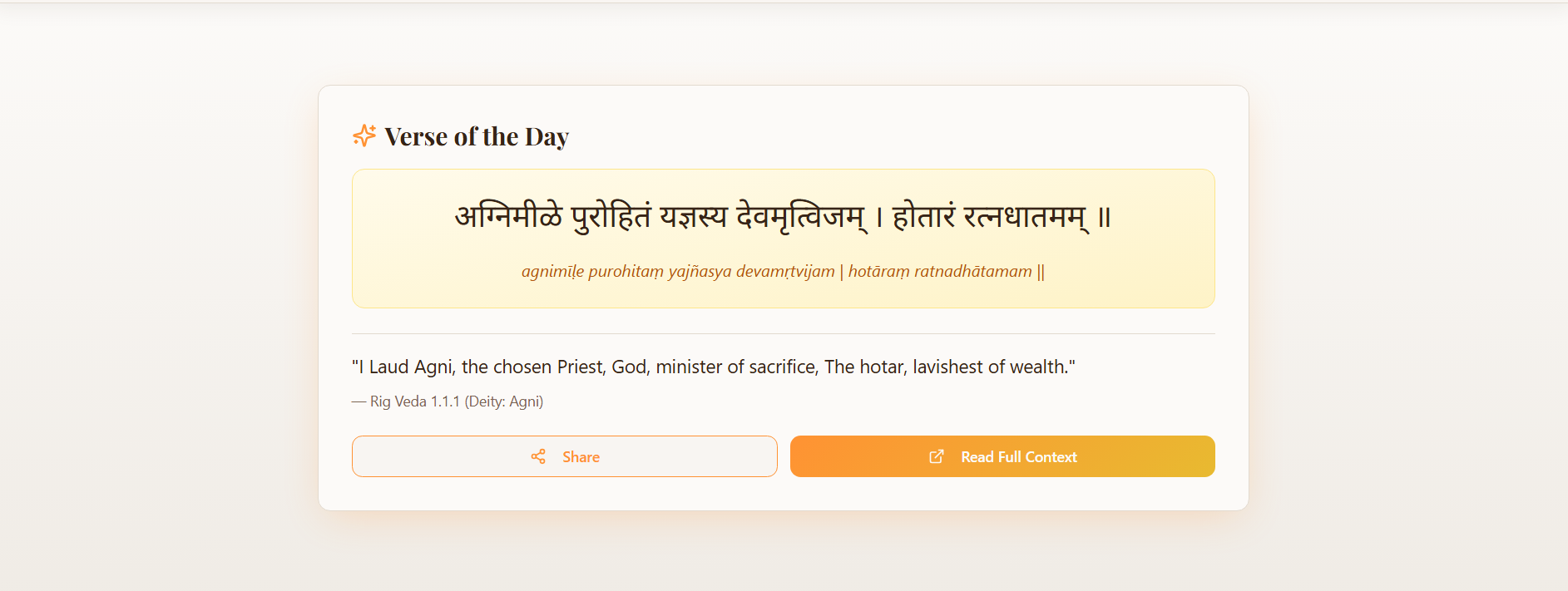Click the gradient orange Read Full Context label
The image size is (1568, 591).
click(x=1018, y=456)
